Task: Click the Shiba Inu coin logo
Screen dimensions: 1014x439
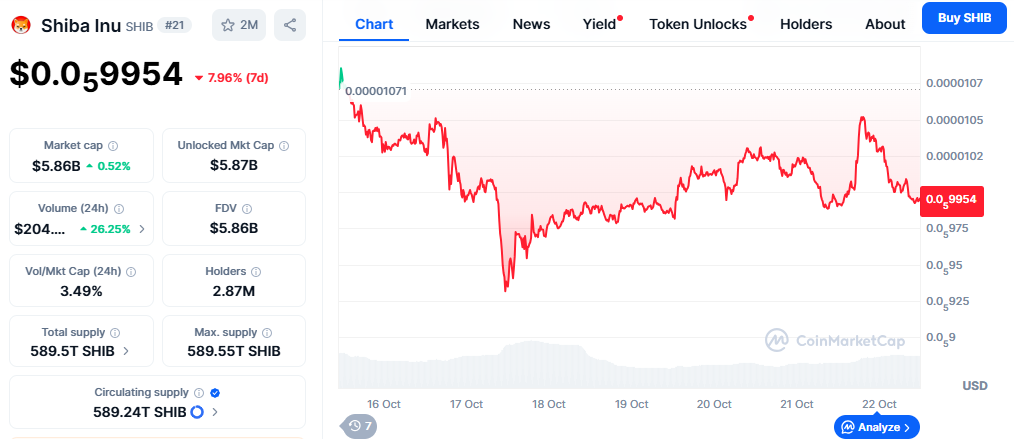Action: 21,25
